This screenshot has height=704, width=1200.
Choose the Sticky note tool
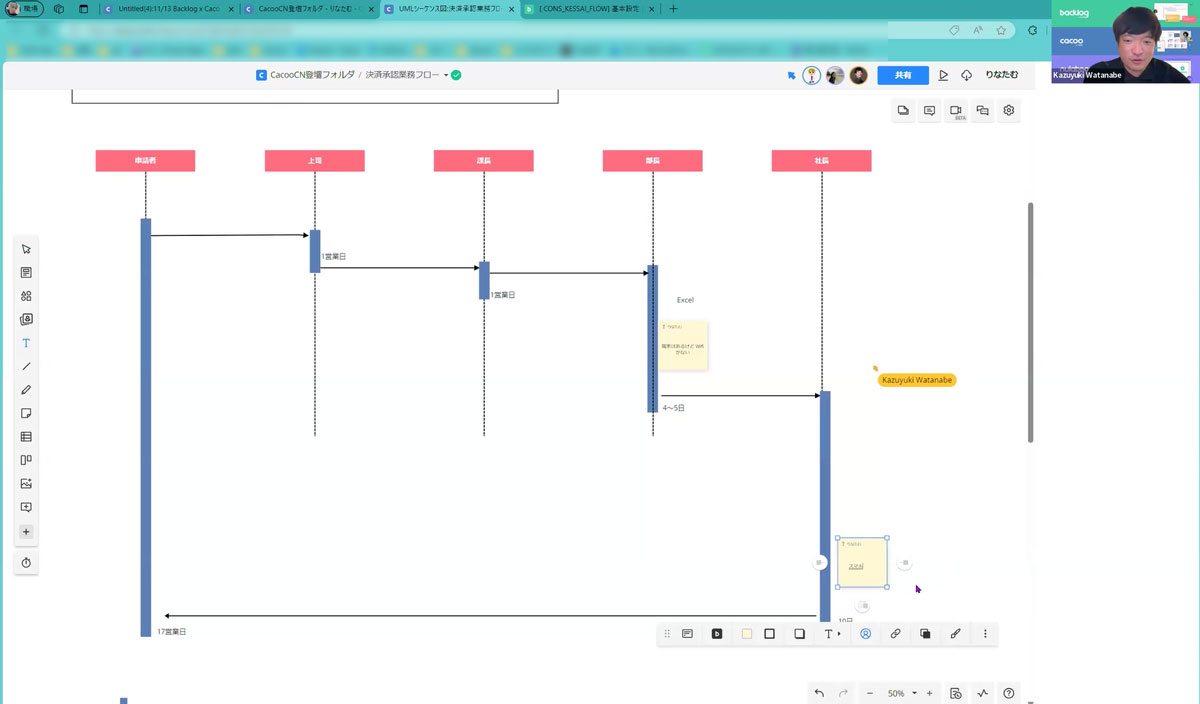tap(26, 413)
